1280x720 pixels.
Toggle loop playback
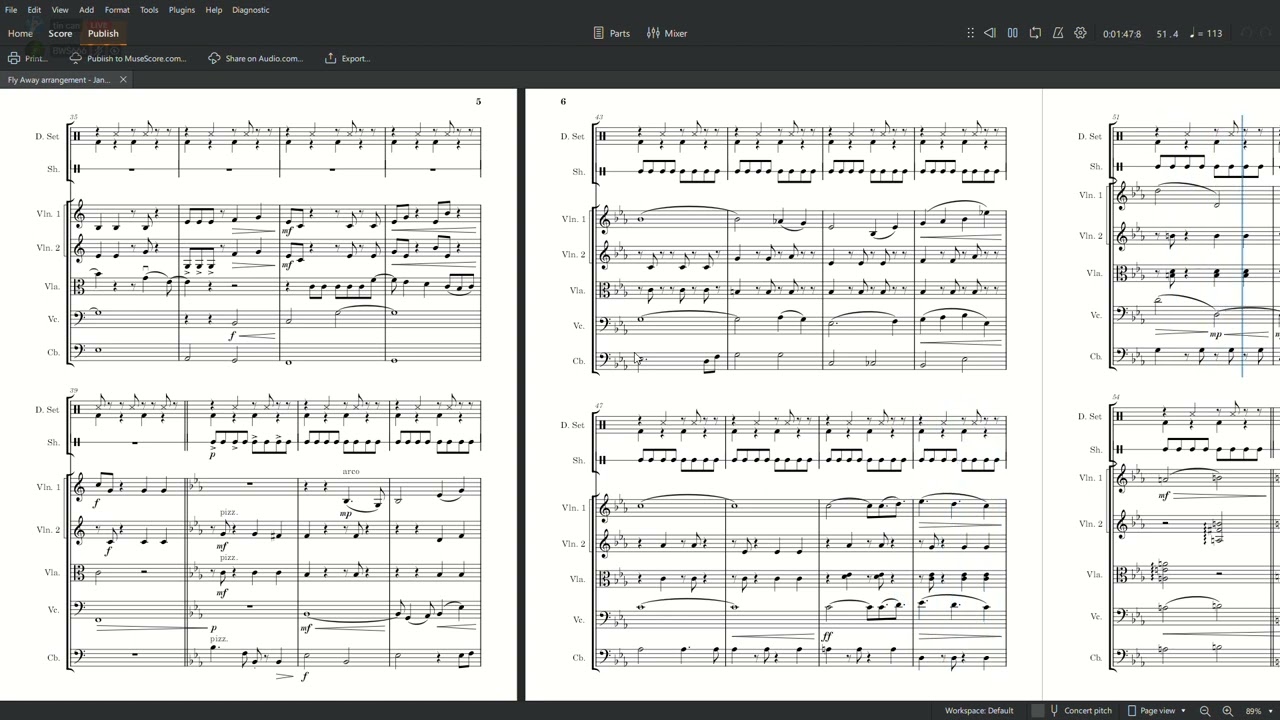pyautogui.click(x=1035, y=33)
